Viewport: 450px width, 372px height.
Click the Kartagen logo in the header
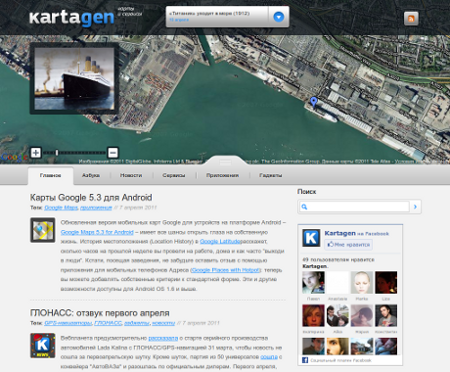point(72,18)
